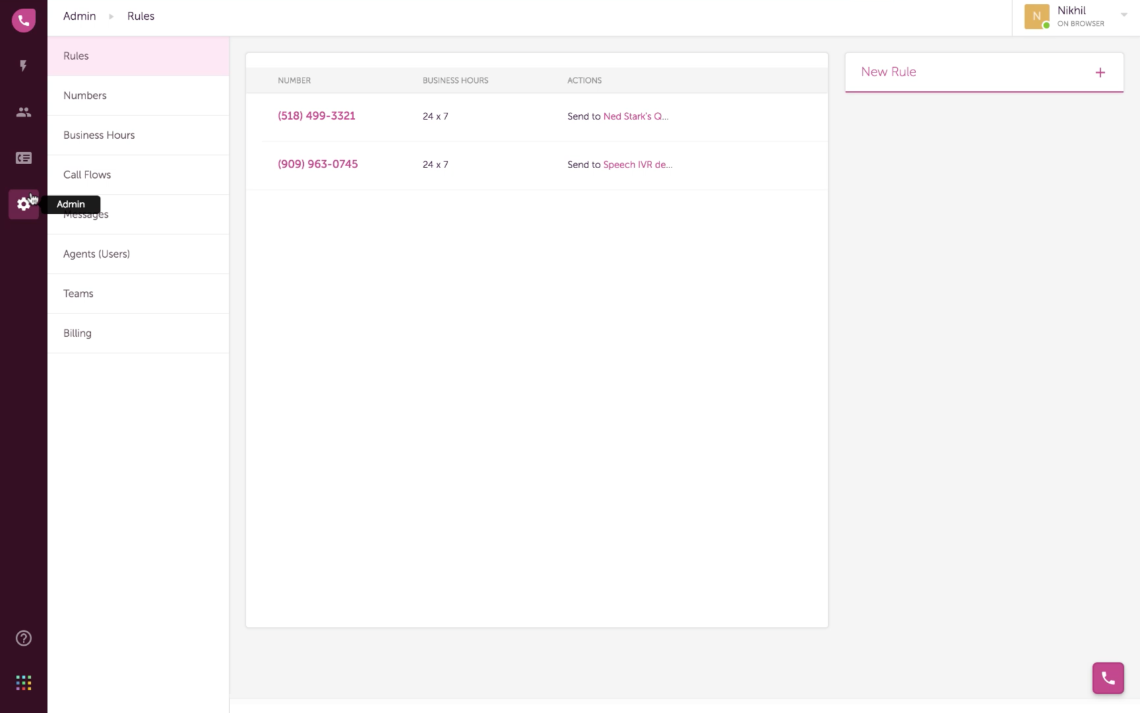The width and height of the screenshot is (1140, 713).
Task: Open Agents (Users) menu item
Action: (x=96, y=254)
